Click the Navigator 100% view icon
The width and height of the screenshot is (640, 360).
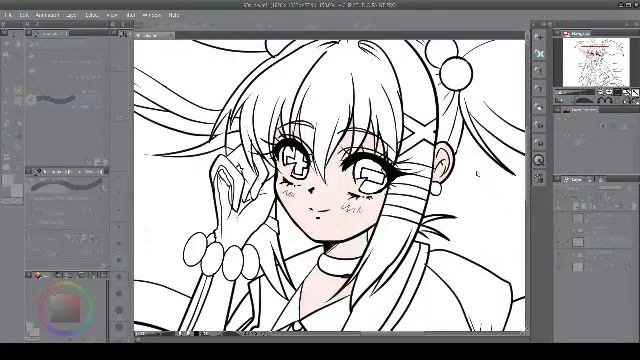pos(618,92)
